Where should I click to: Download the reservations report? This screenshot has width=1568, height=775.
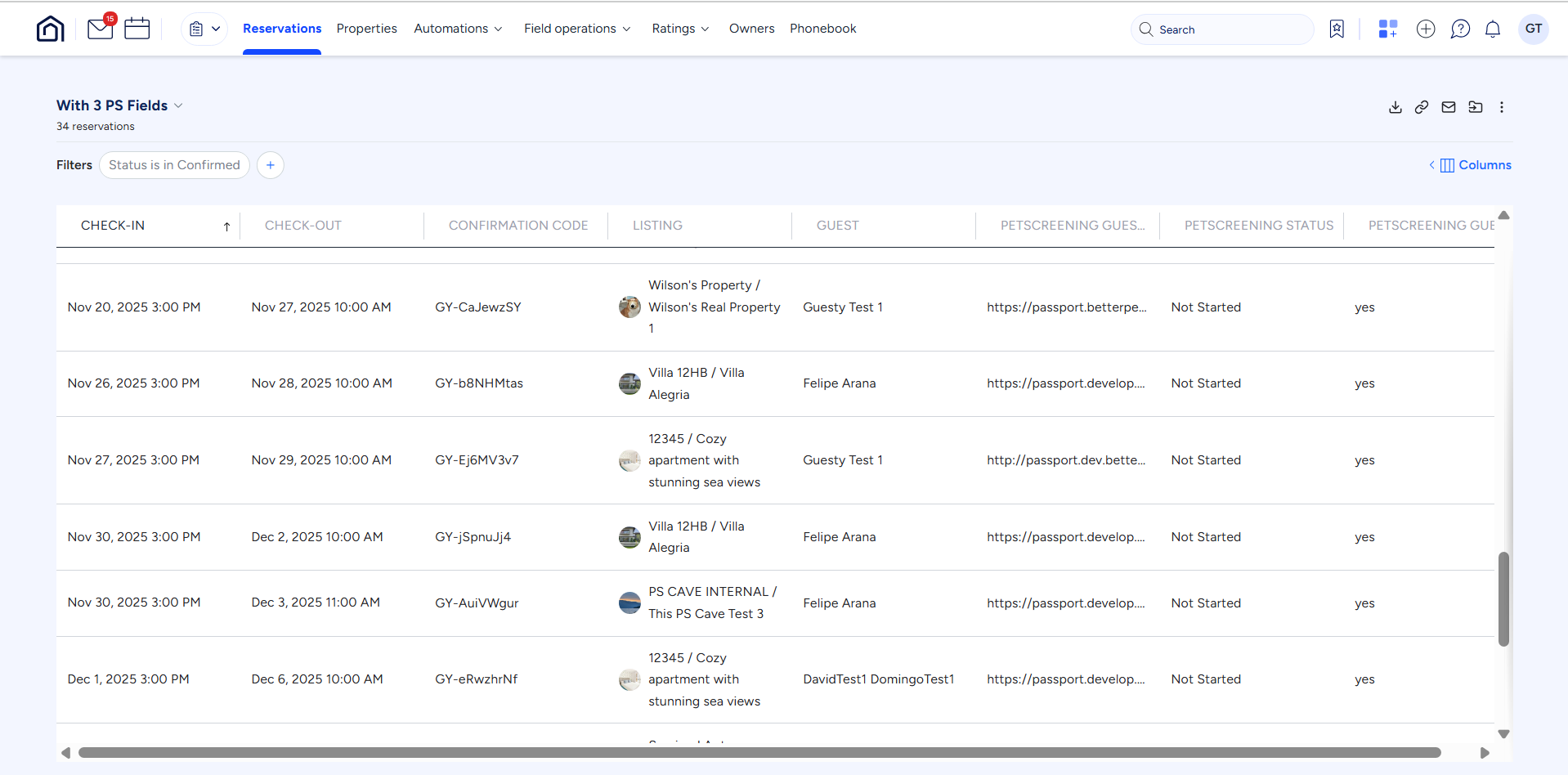click(1395, 107)
